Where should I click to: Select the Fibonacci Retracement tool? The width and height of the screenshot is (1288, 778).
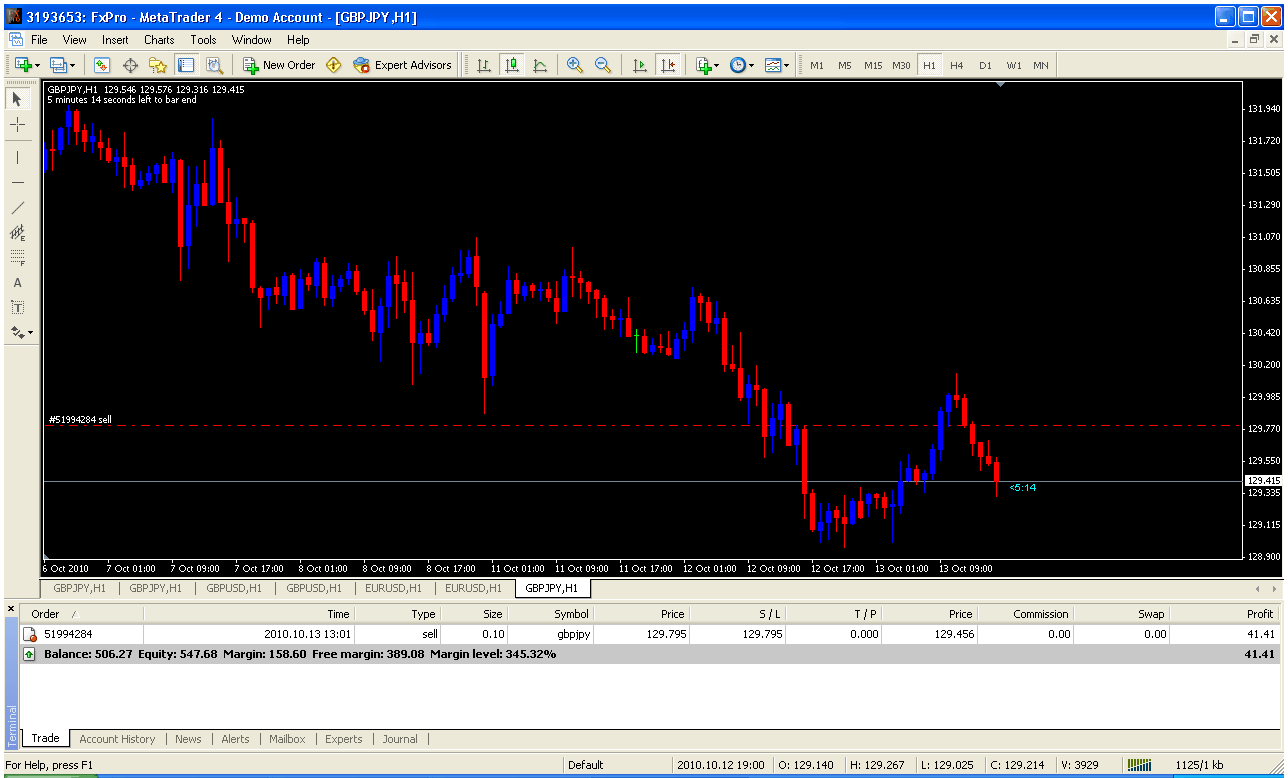pos(17,258)
